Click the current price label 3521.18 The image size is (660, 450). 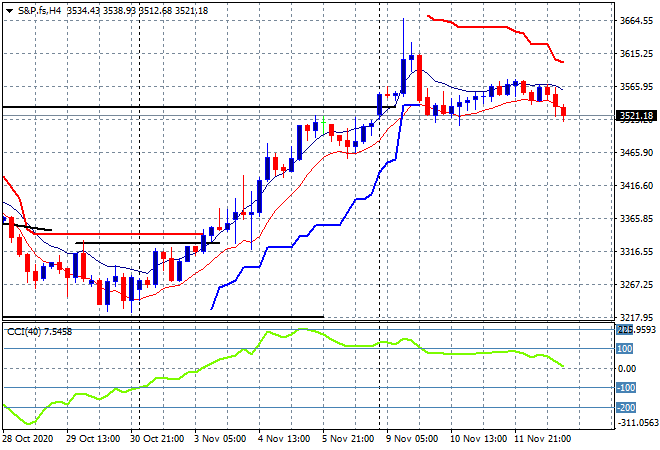[636, 115]
